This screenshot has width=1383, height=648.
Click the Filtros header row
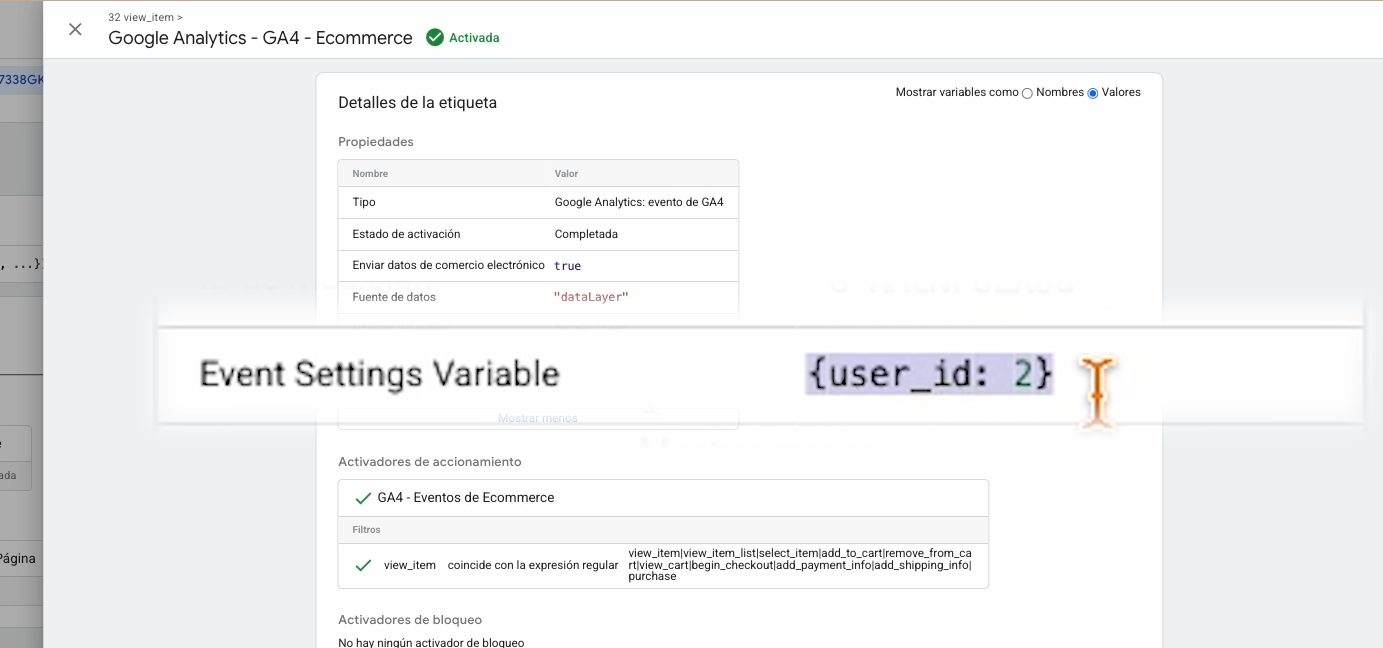(663, 530)
